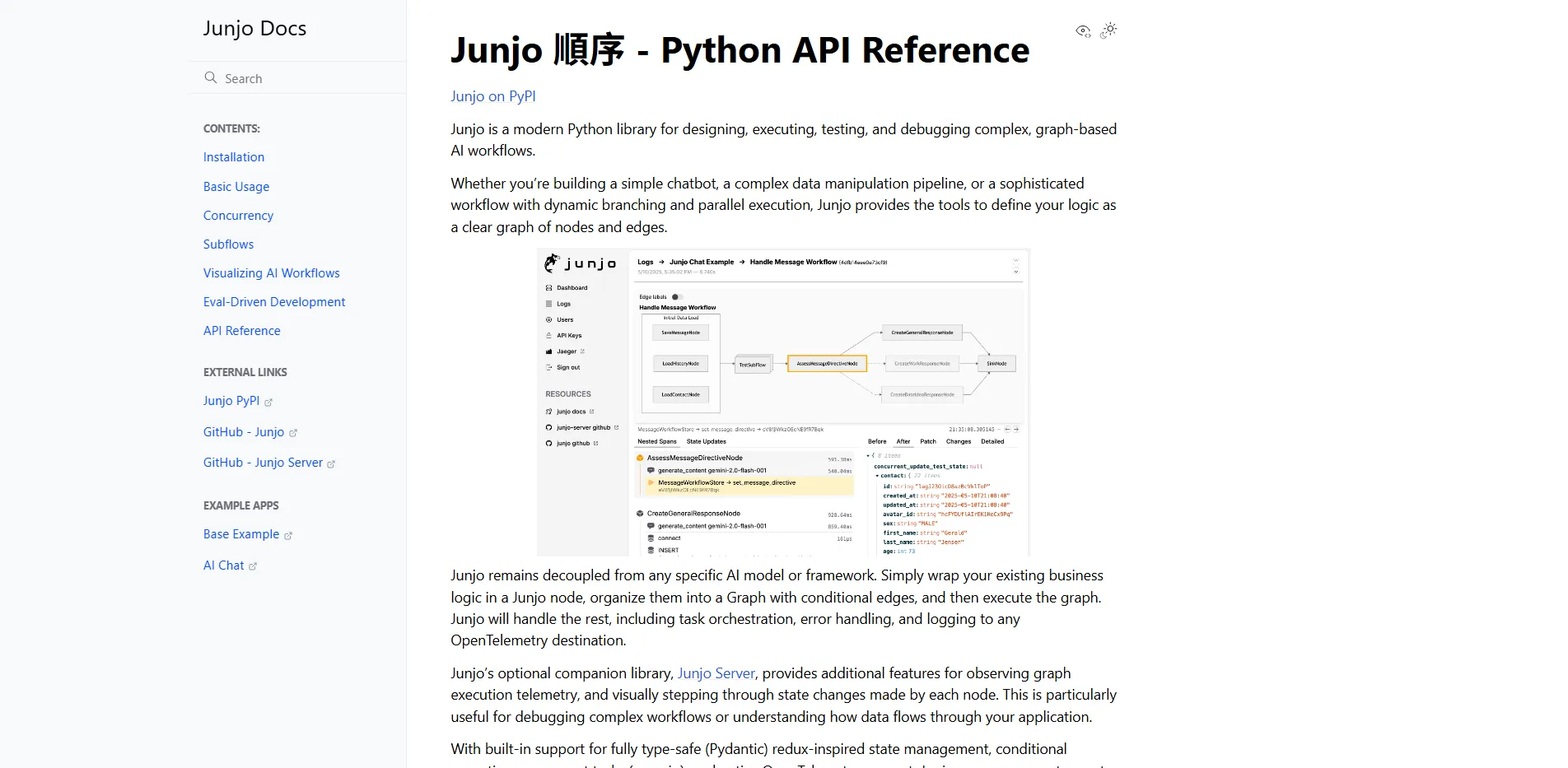1568x768 pixels.
Task: Open API Reference from the sidebar
Action: [x=241, y=331]
